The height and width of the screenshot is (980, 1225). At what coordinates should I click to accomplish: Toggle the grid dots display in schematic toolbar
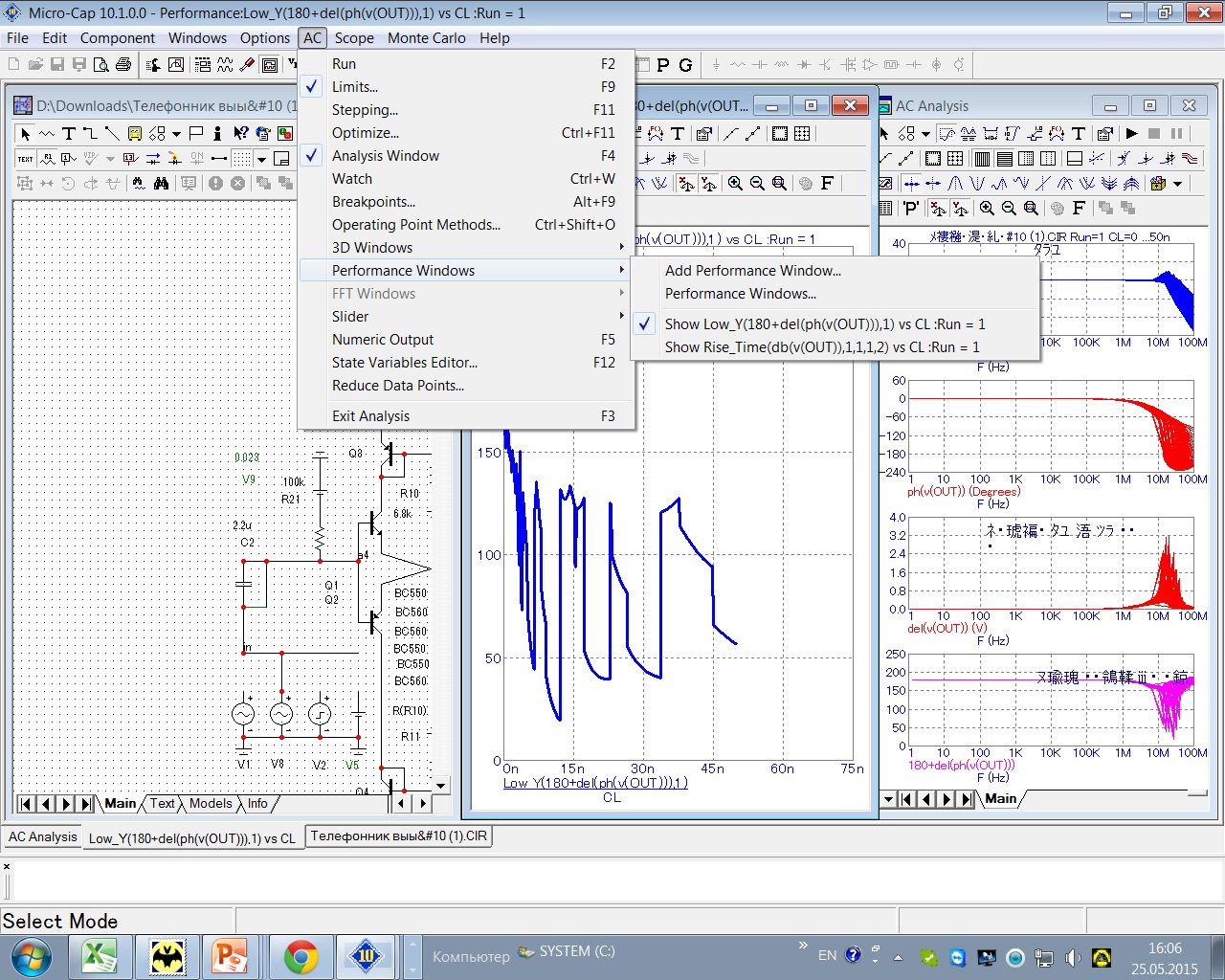click(x=241, y=158)
